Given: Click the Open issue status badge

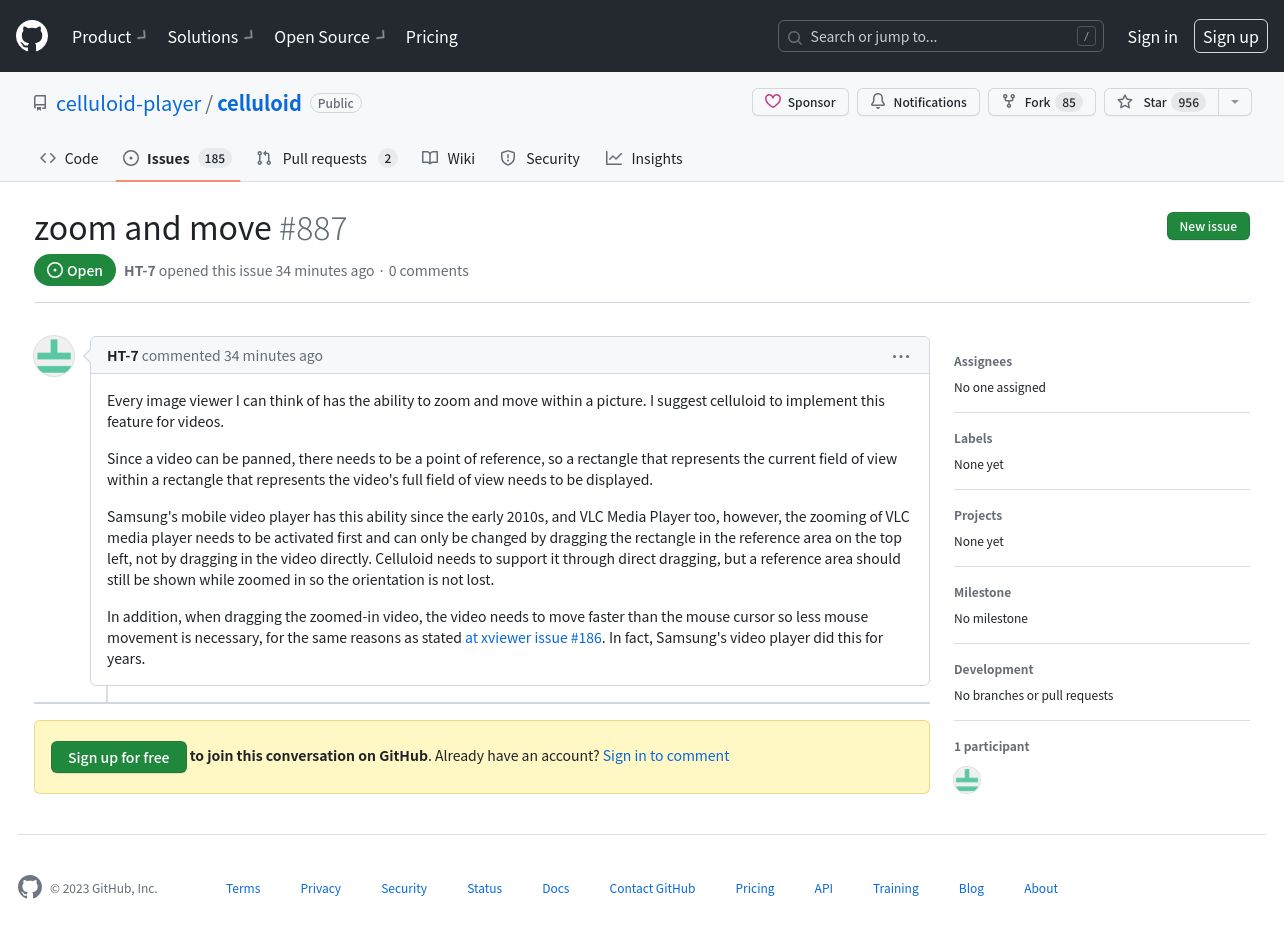Looking at the screenshot, I should (75, 270).
